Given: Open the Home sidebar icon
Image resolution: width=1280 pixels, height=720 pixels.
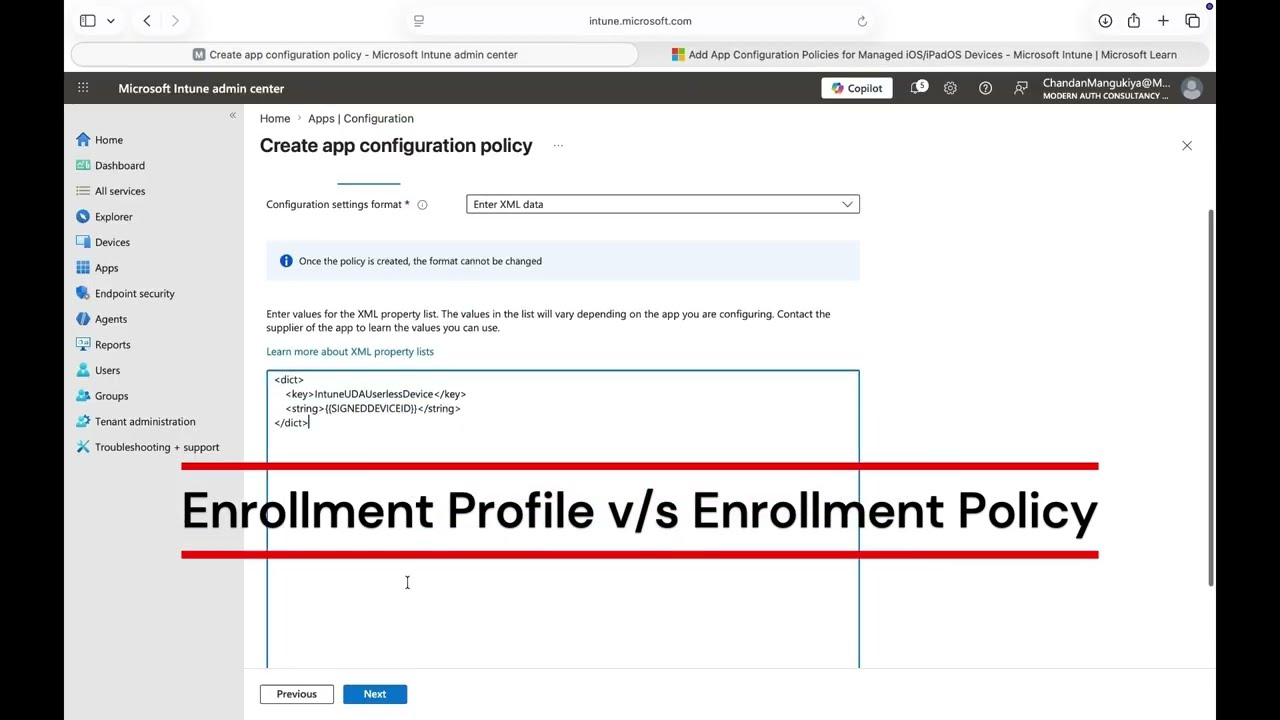Looking at the screenshot, I should tap(83, 140).
